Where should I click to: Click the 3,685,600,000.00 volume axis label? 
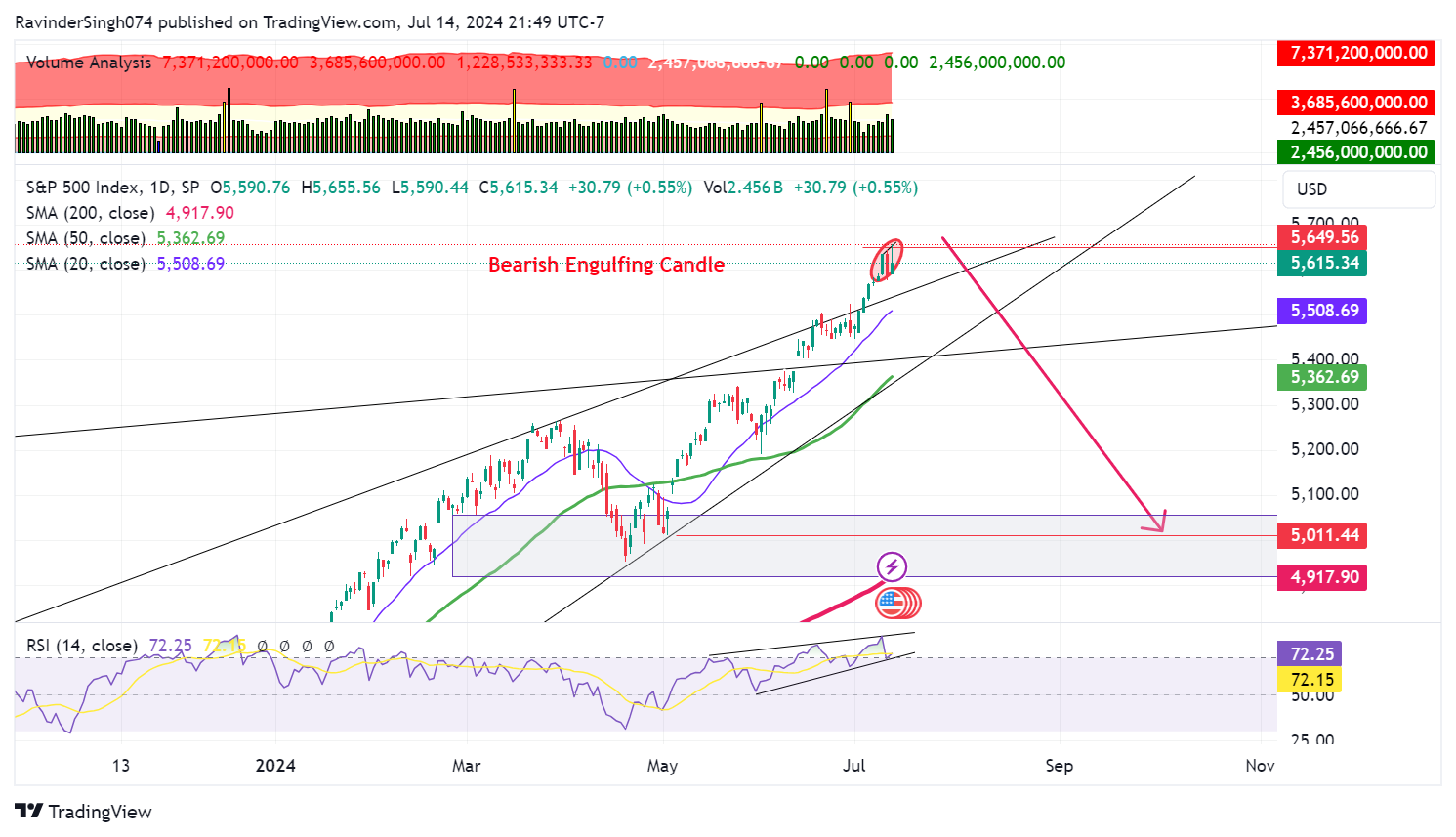tap(1356, 103)
